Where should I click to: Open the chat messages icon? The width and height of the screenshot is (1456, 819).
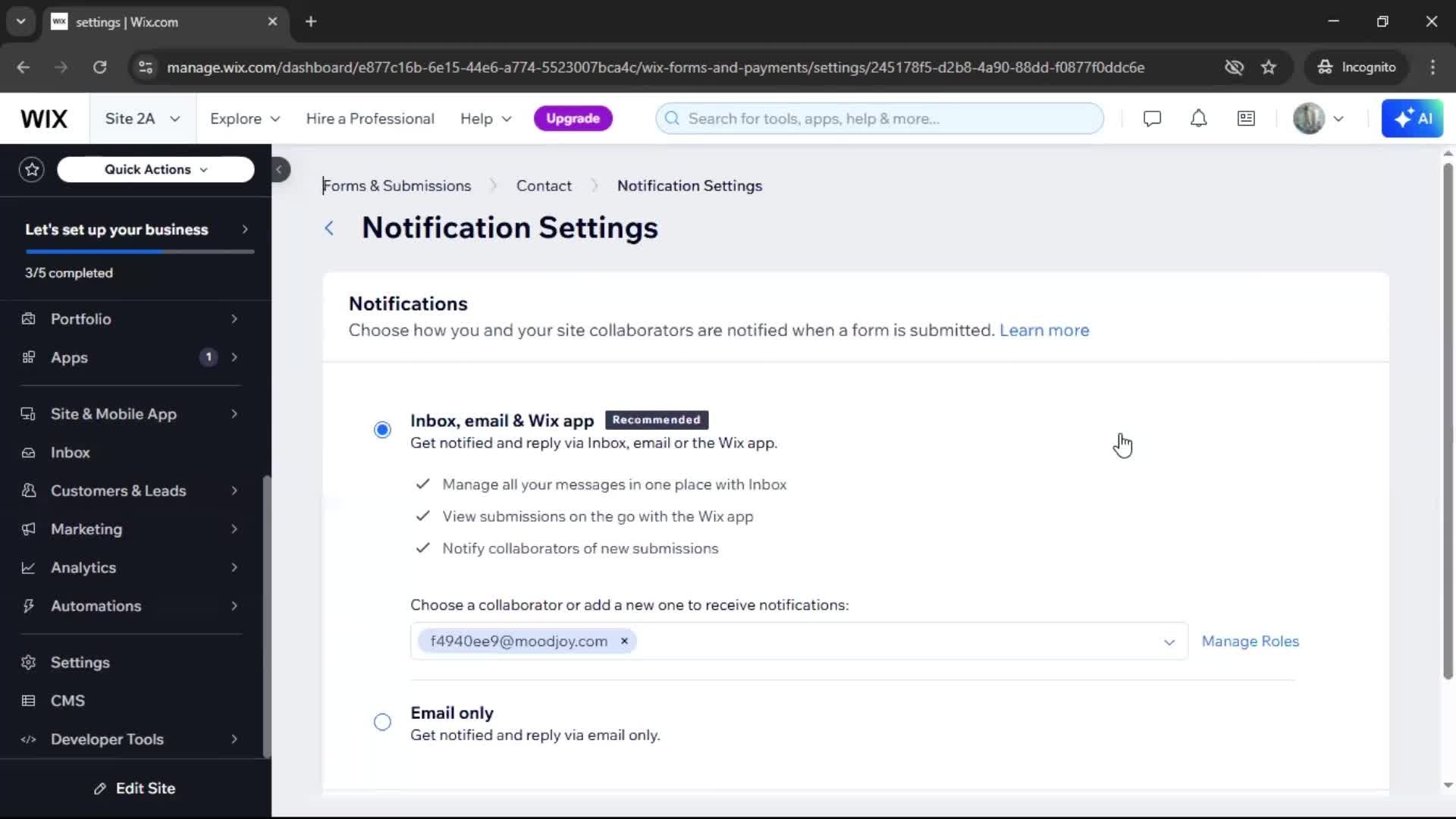point(1152,119)
